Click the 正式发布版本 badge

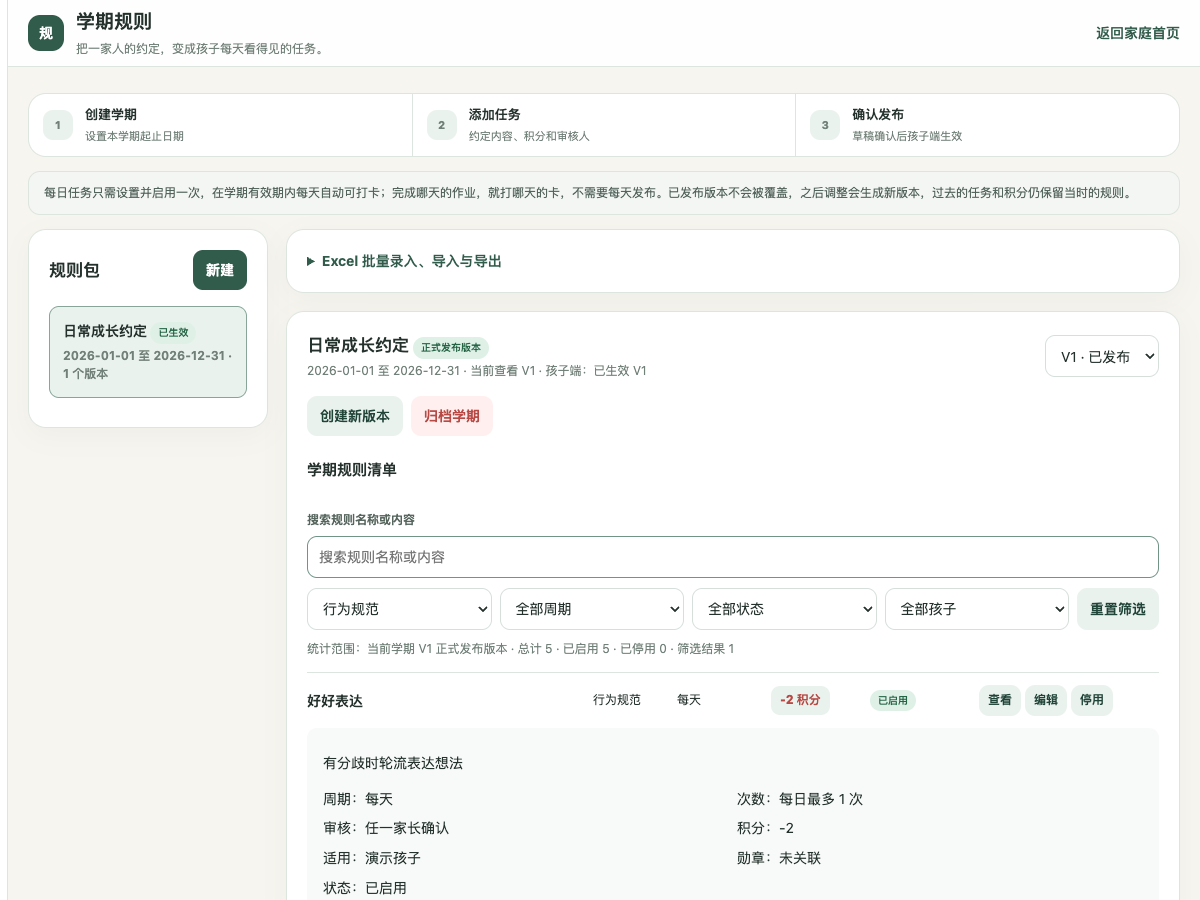click(451, 348)
